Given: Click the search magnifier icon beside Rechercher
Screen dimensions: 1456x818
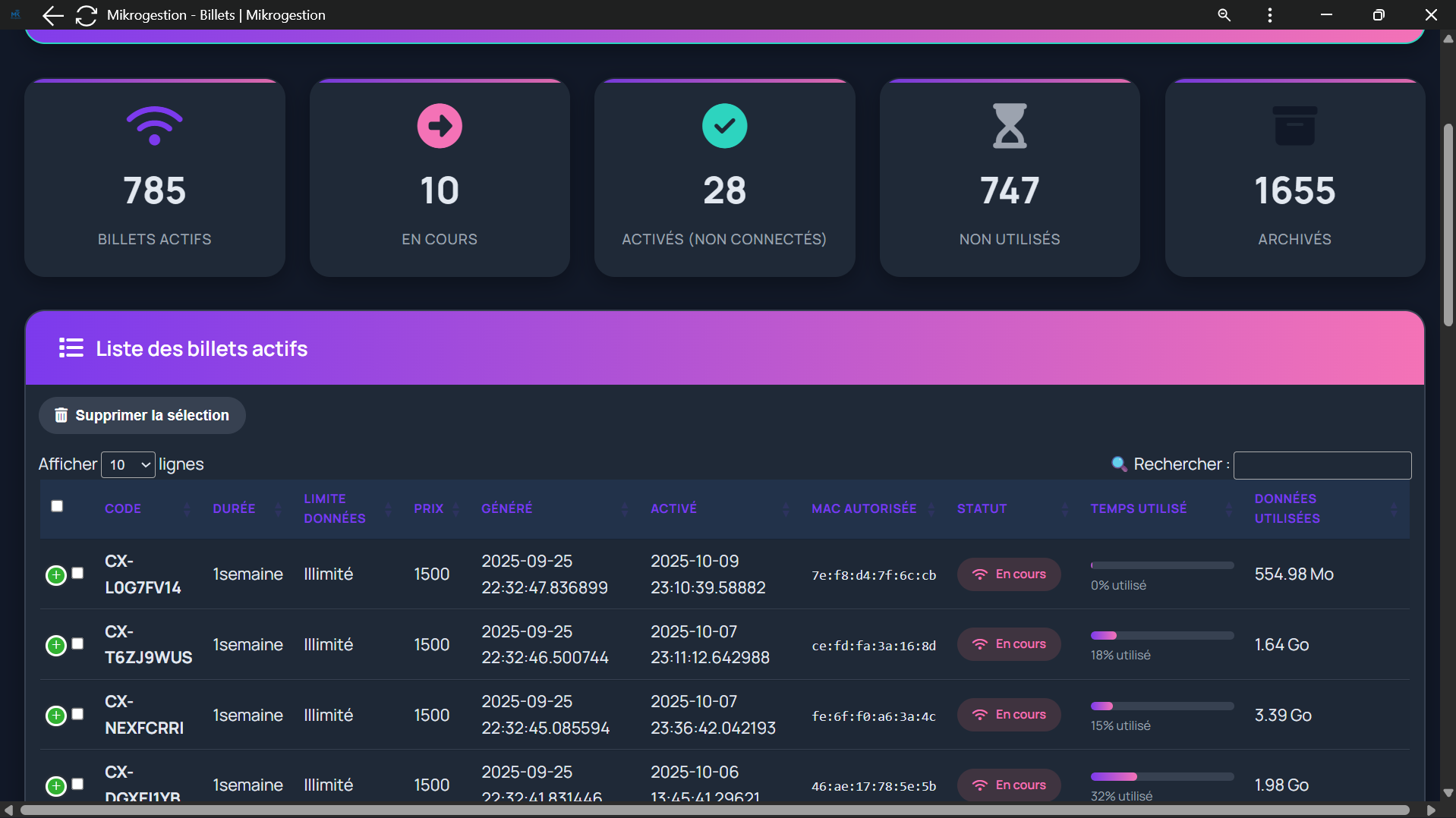Looking at the screenshot, I should (1119, 464).
